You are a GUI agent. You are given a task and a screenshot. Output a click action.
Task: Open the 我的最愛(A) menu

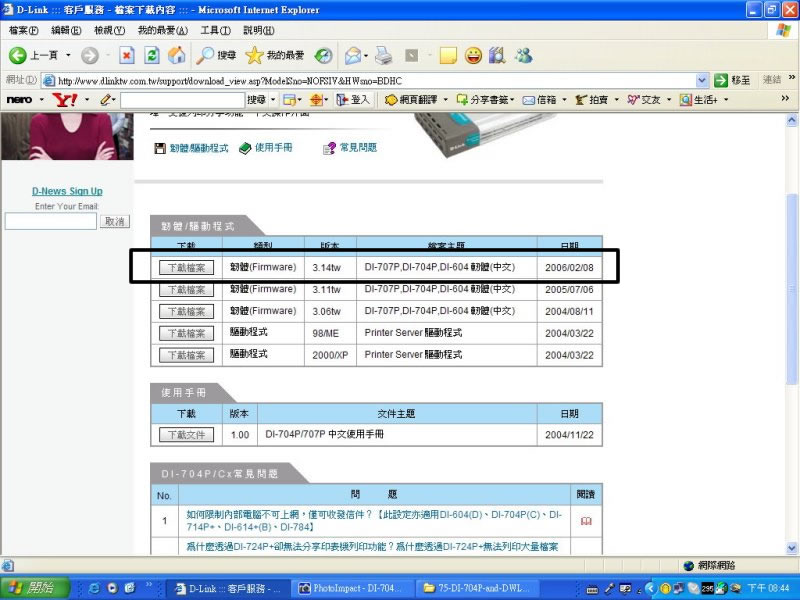[163, 31]
